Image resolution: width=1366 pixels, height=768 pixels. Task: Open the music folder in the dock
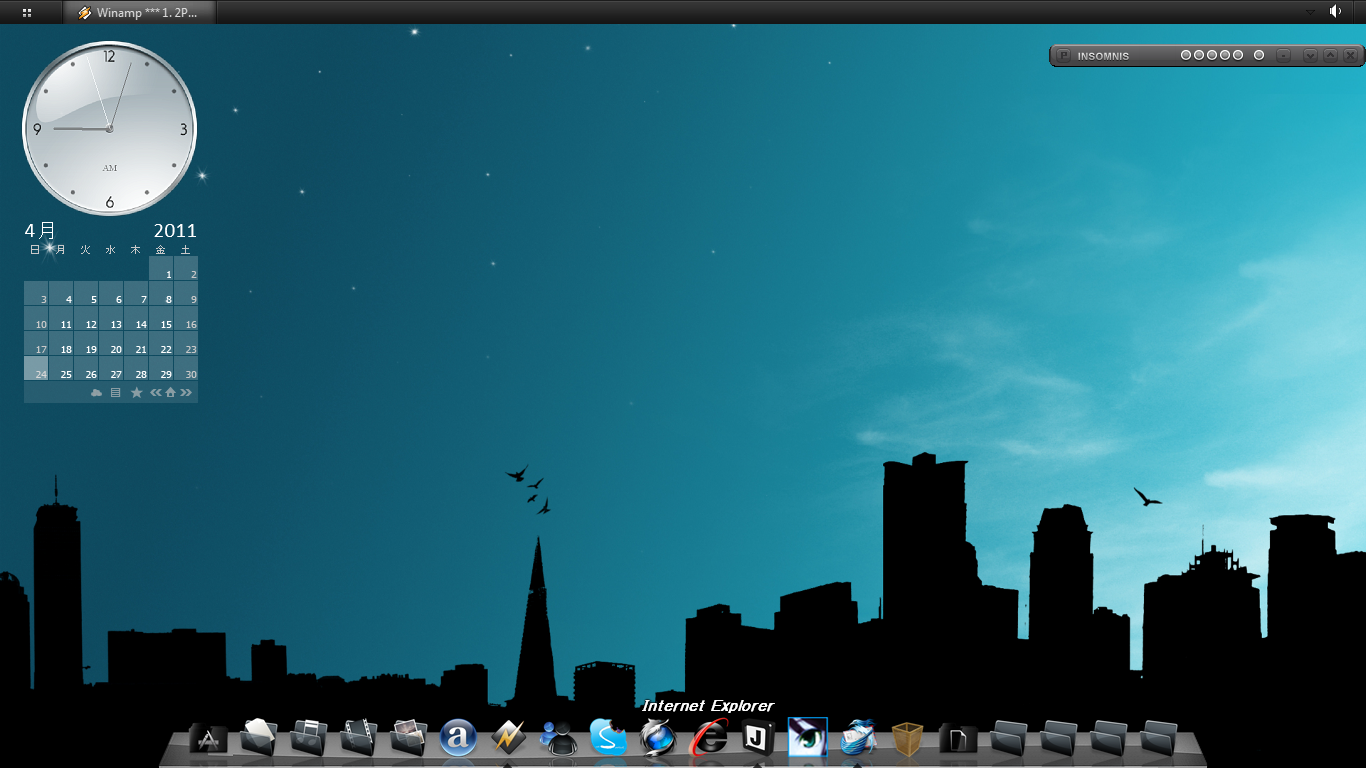tap(309, 738)
